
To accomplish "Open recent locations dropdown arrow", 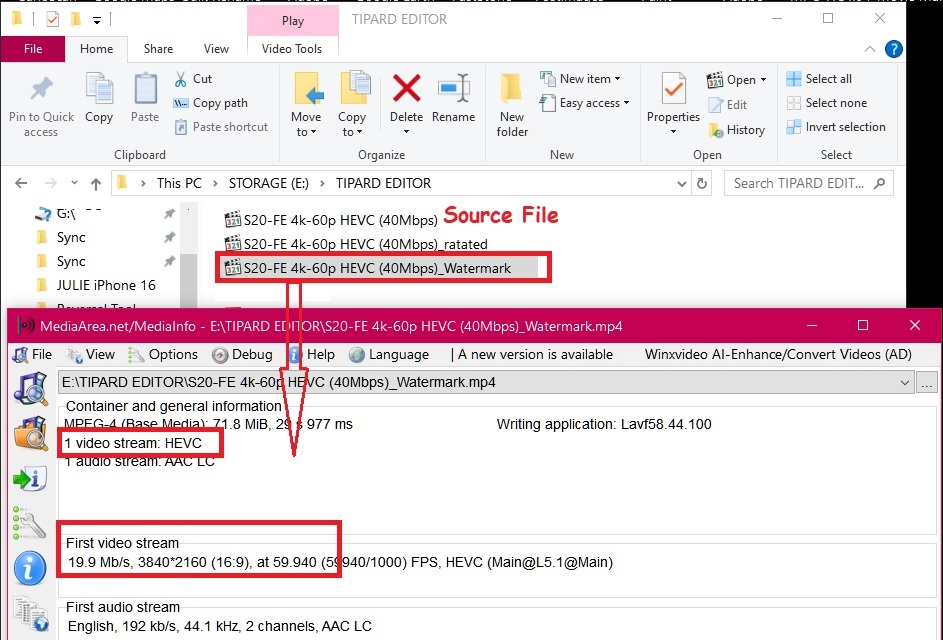I will (x=73, y=182).
